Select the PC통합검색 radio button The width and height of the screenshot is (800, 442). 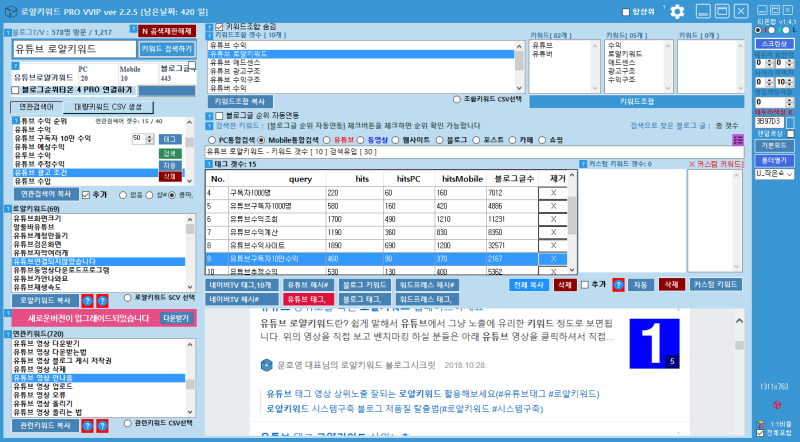(x=212, y=140)
